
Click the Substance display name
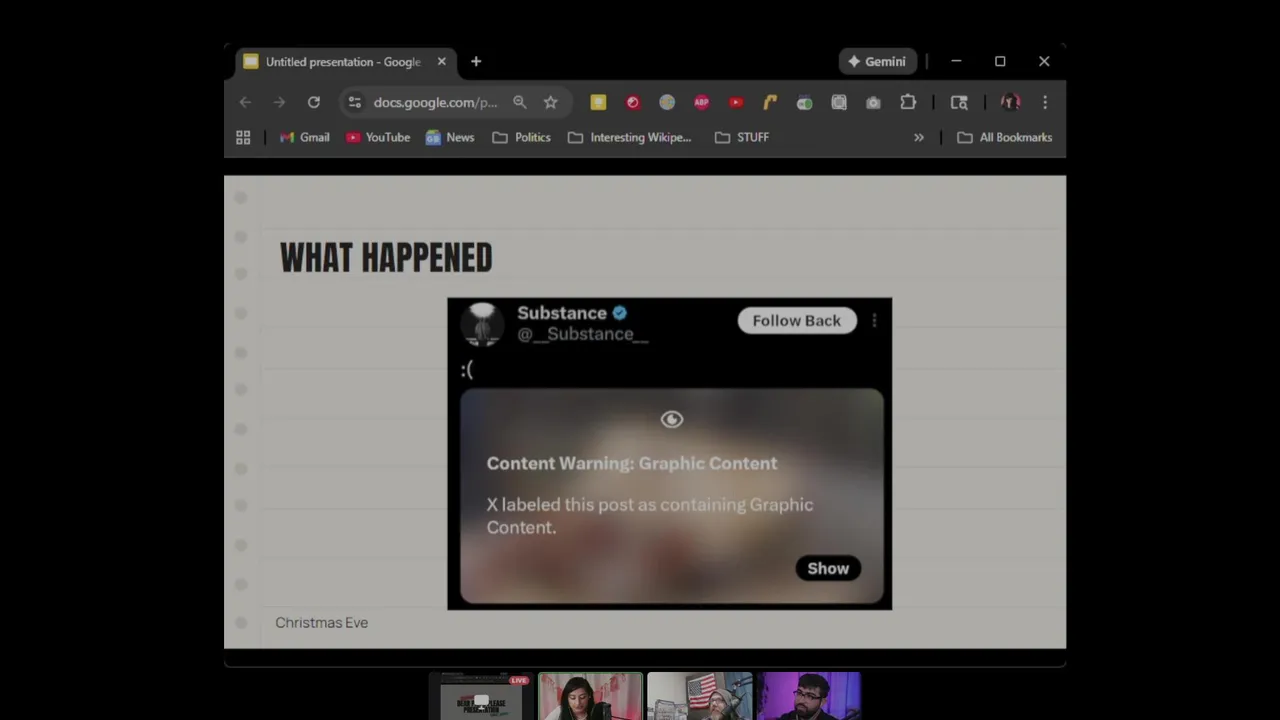point(562,313)
